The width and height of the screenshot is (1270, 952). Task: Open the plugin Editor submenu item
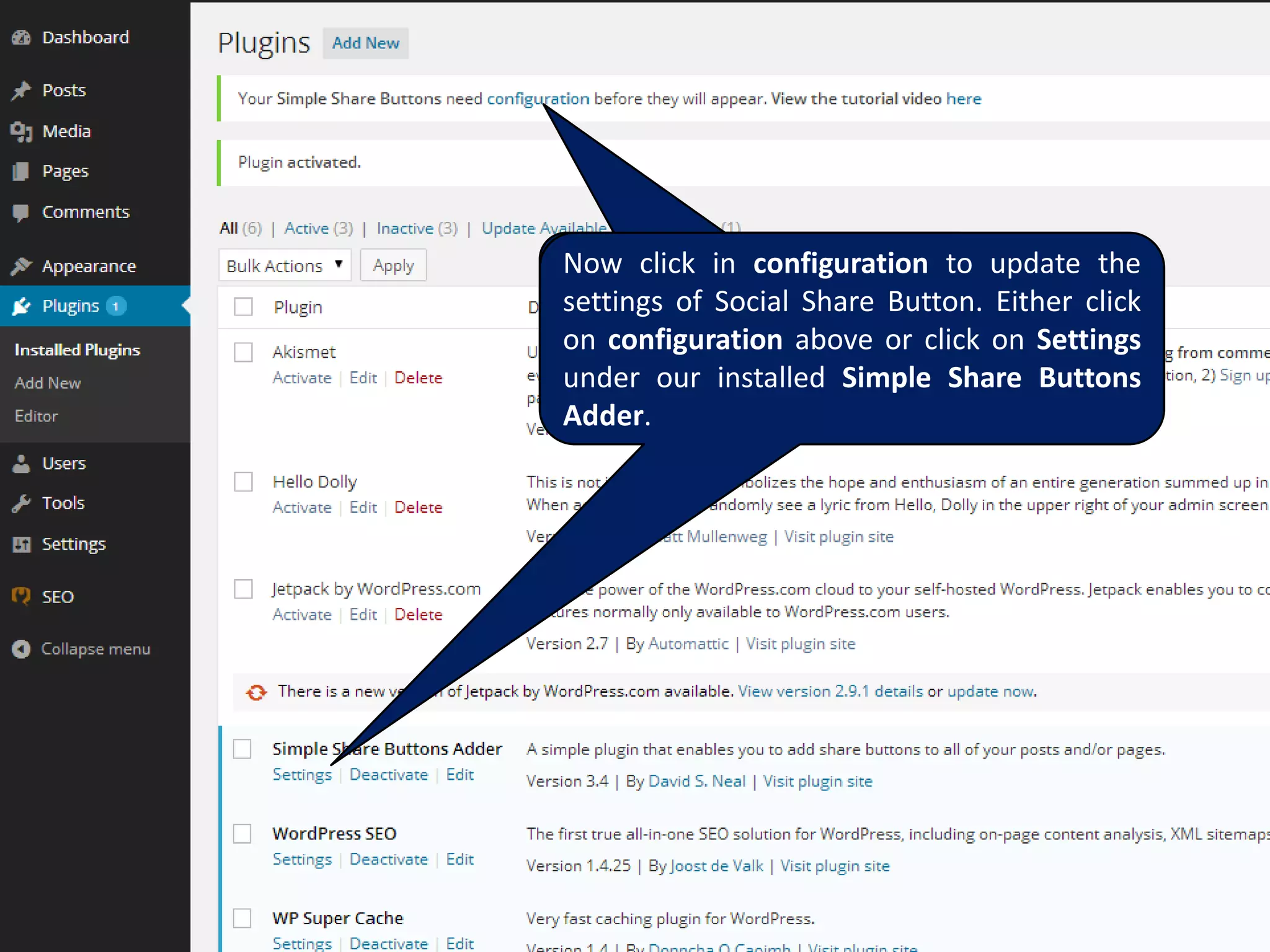point(36,416)
